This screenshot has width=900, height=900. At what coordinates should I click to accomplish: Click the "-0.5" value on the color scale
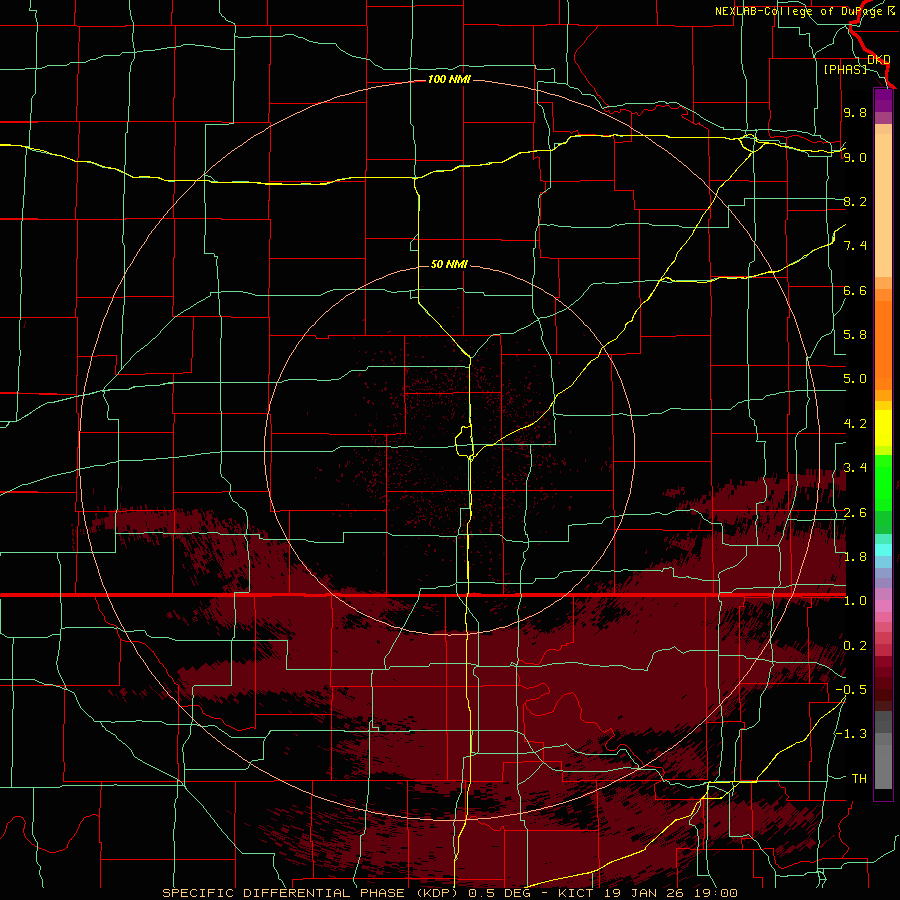(851, 690)
